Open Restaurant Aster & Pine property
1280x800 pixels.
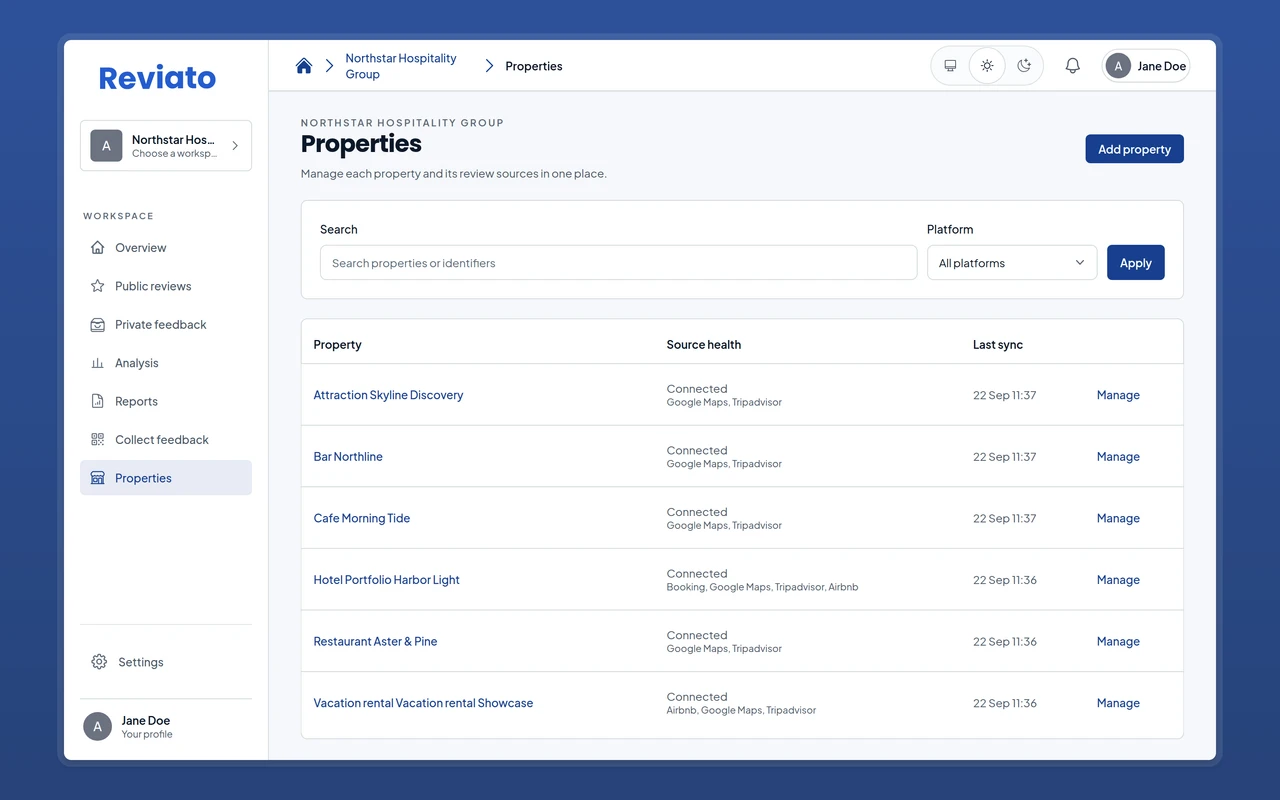pyautogui.click(x=375, y=642)
